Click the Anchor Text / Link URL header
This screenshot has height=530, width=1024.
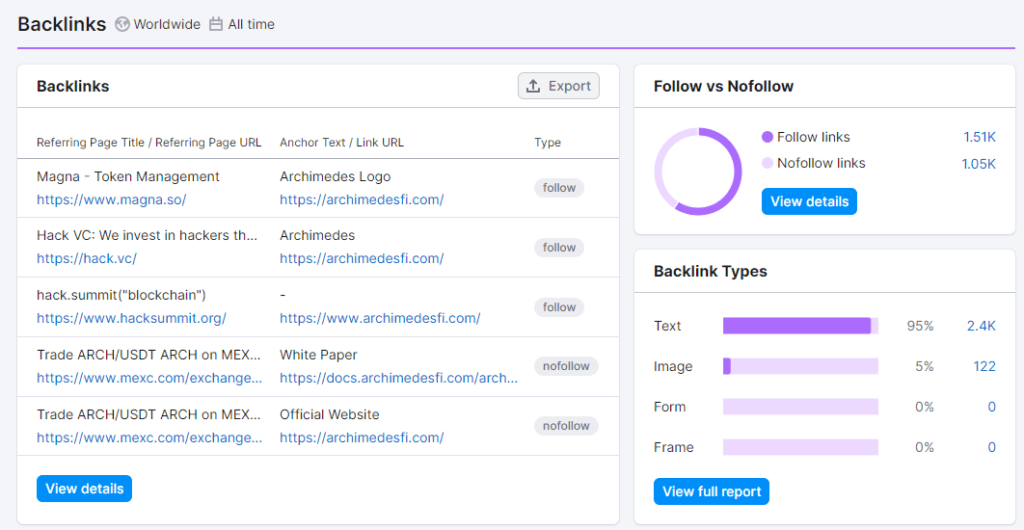click(x=342, y=142)
